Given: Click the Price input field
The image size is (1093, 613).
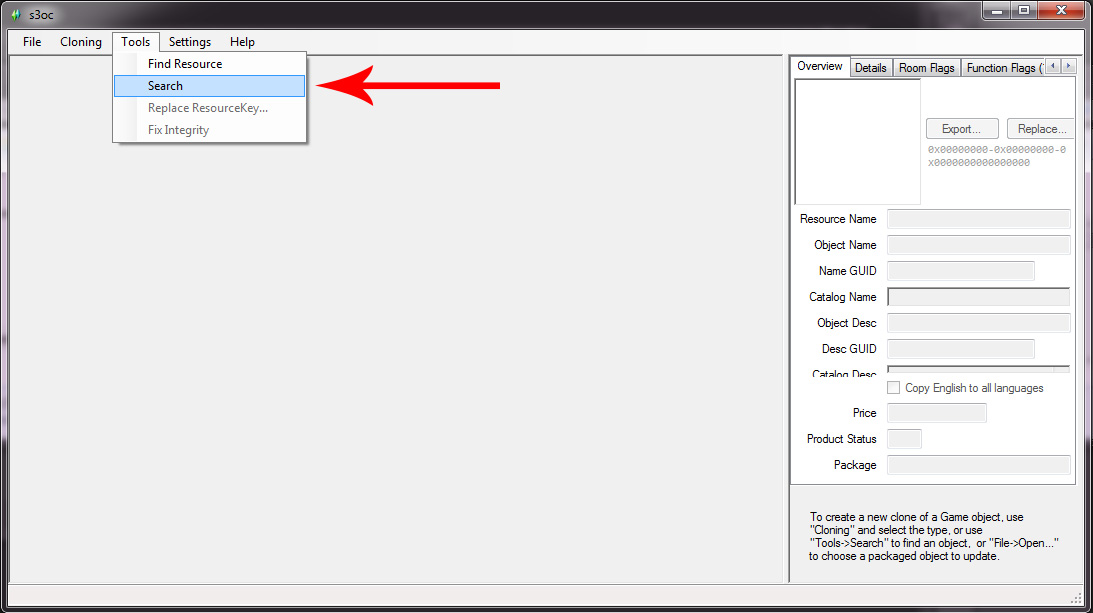Looking at the screenshot, I should (936, 413).
